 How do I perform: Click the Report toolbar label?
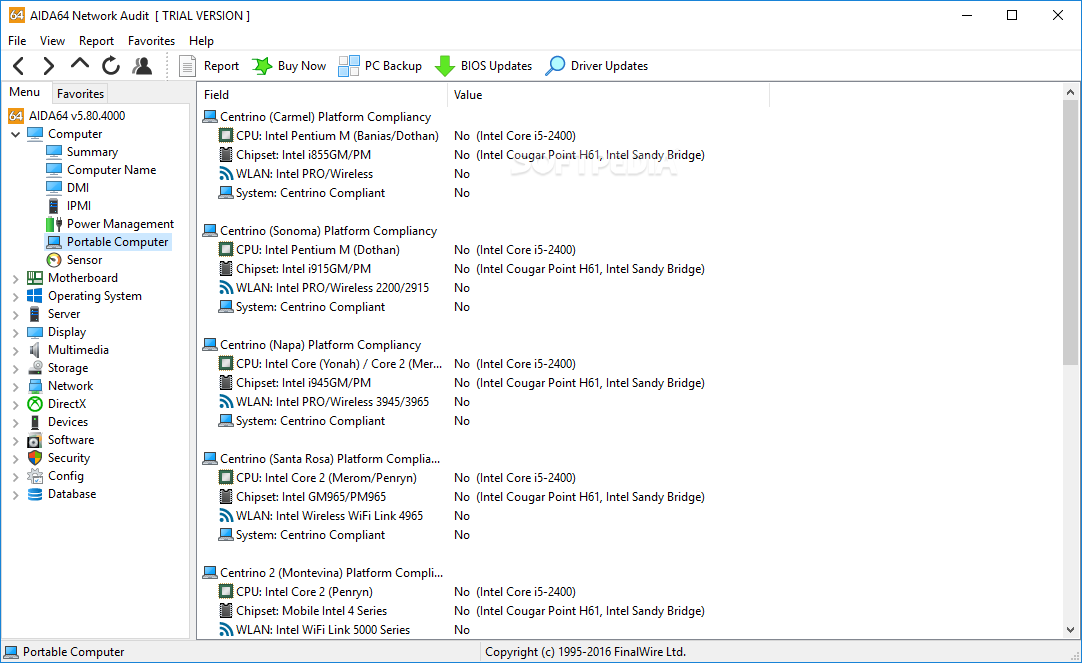222,66
